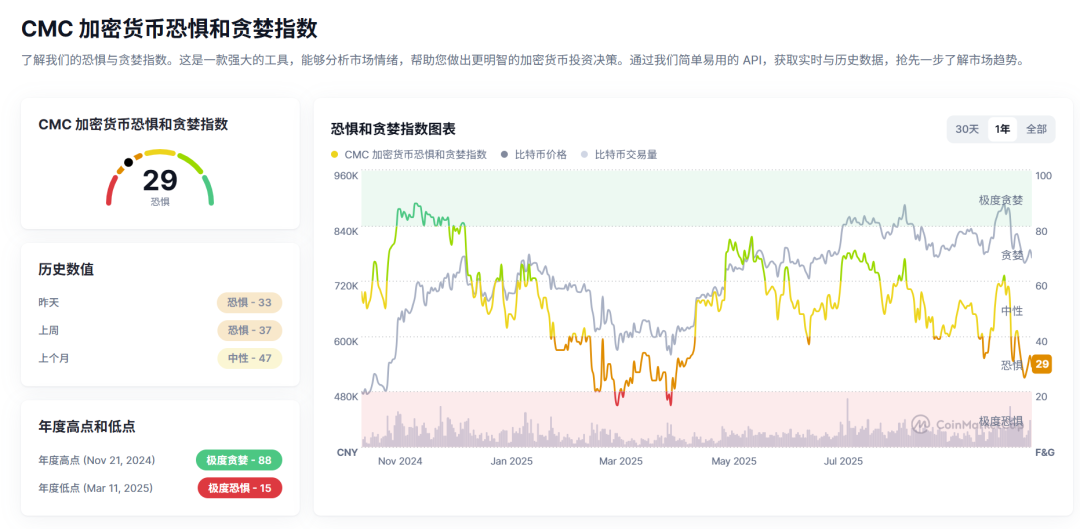Viewport: 1080px width, 529px height.
Task: Click the 中性 - 47 last month badge
Action: [x=249, y=358]
